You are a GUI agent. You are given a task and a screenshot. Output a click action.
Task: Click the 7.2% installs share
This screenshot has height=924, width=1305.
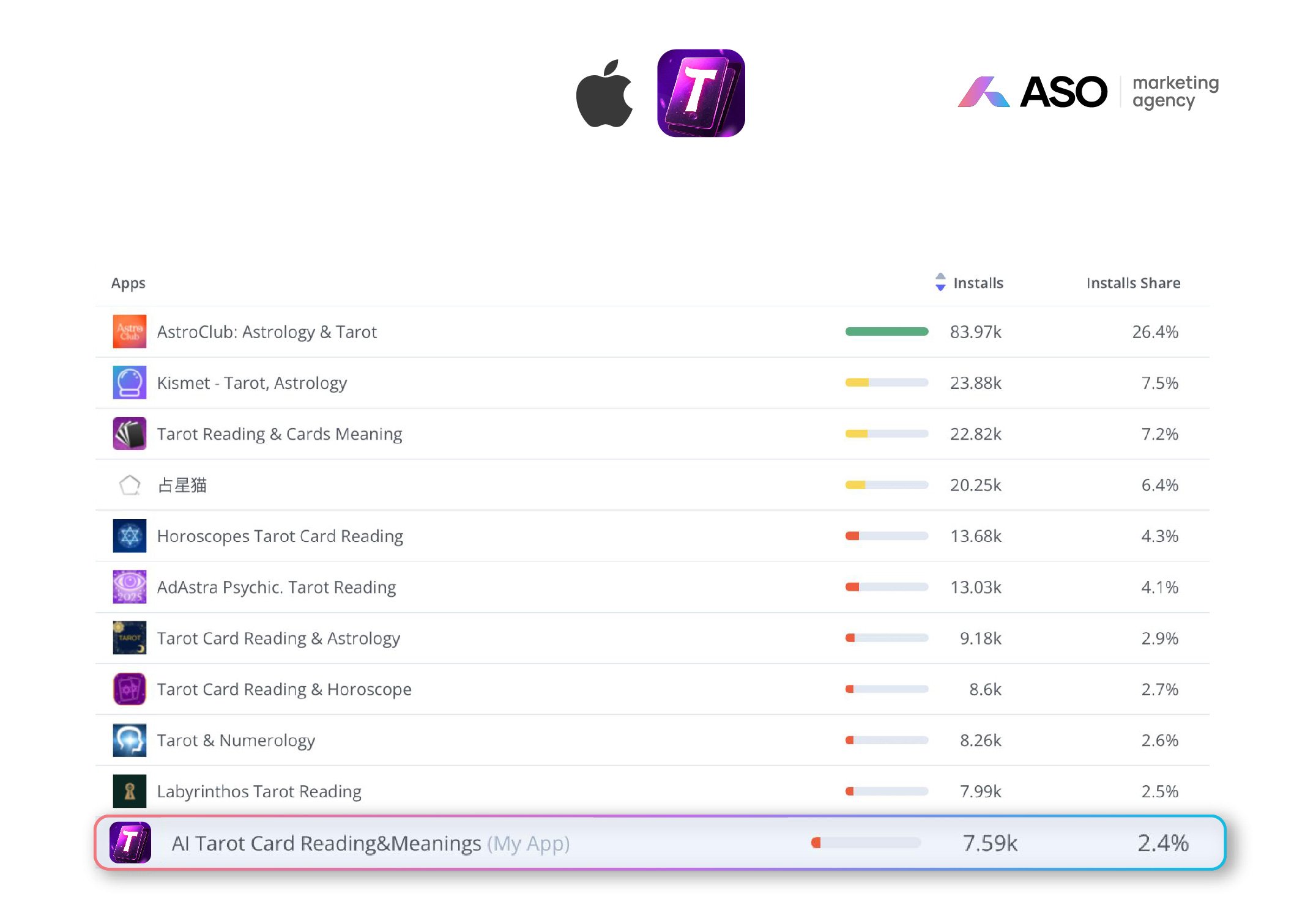(1159, 434)
